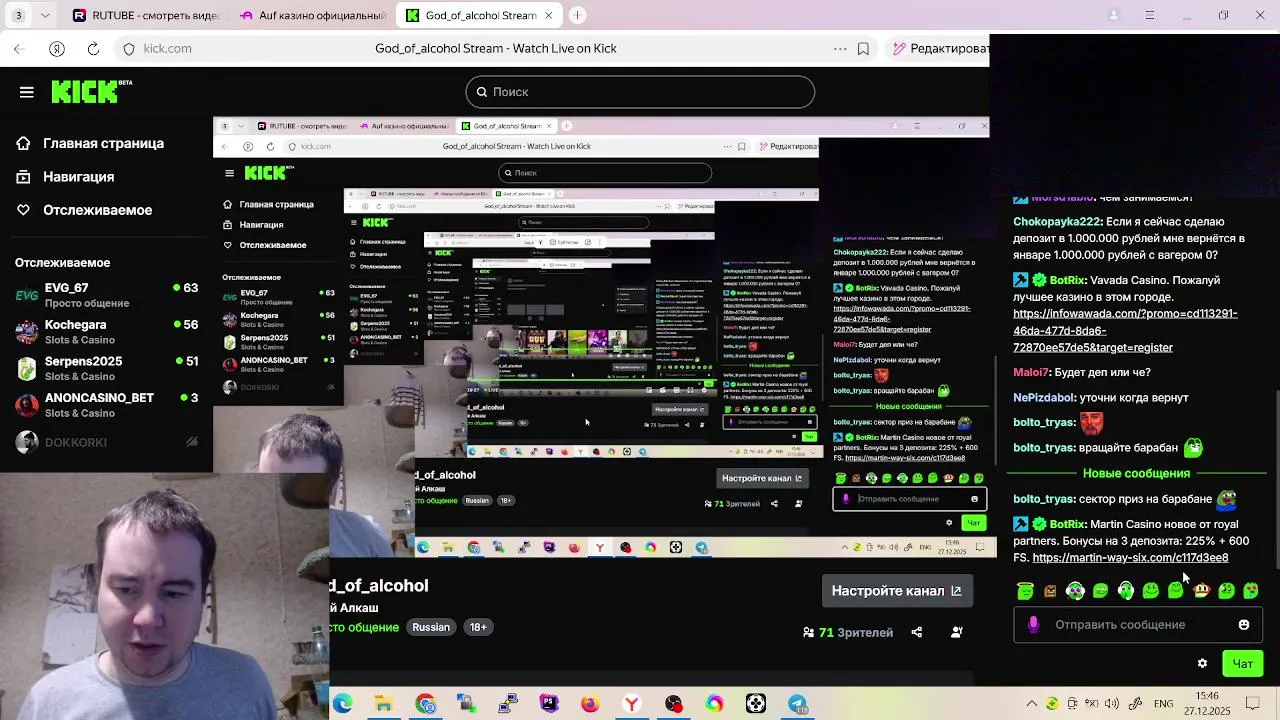Switch to the Auf казино browser tab

[x=312, y=15]
